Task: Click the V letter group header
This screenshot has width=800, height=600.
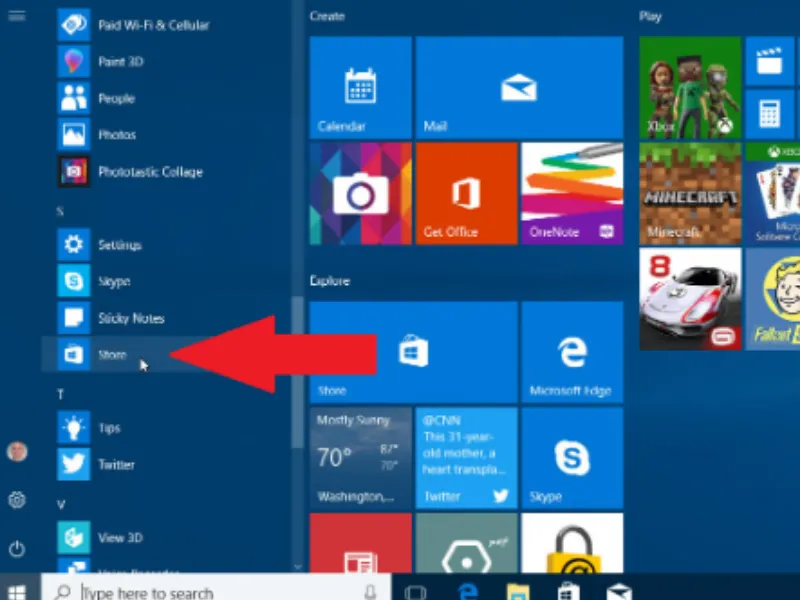Action: 61,505
